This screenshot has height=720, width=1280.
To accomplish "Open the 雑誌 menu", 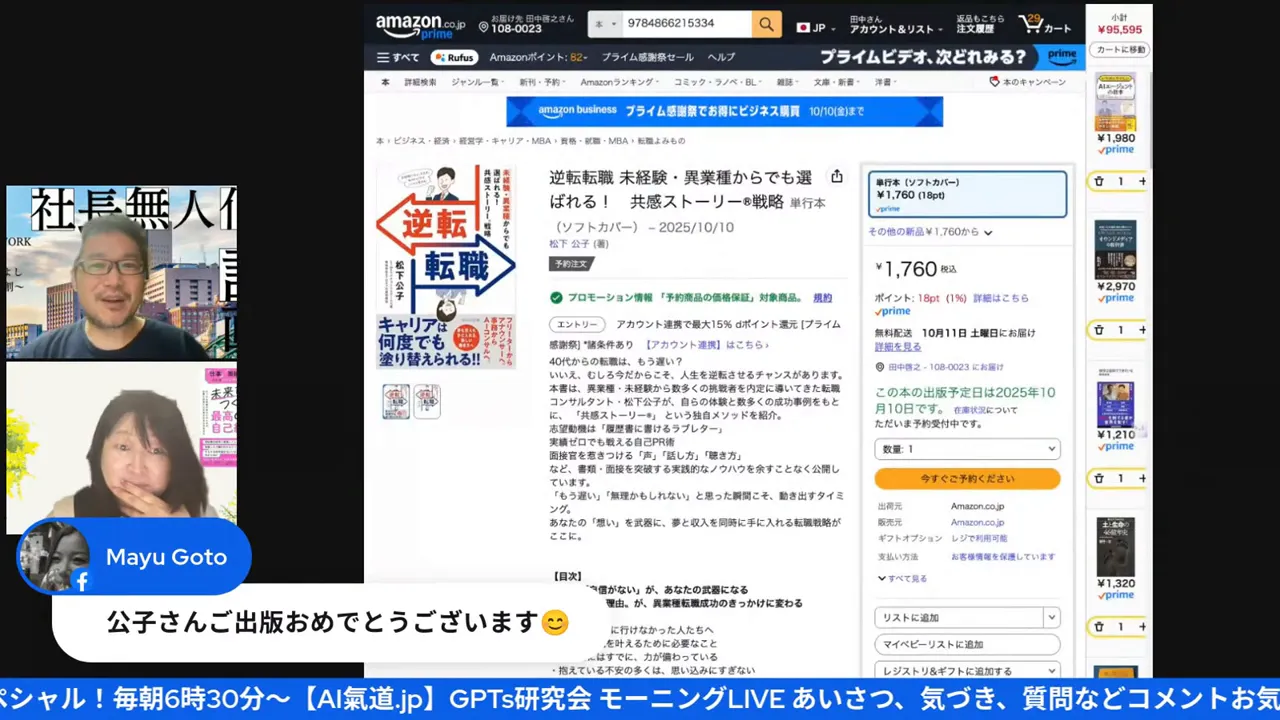I will click(787, 82).
